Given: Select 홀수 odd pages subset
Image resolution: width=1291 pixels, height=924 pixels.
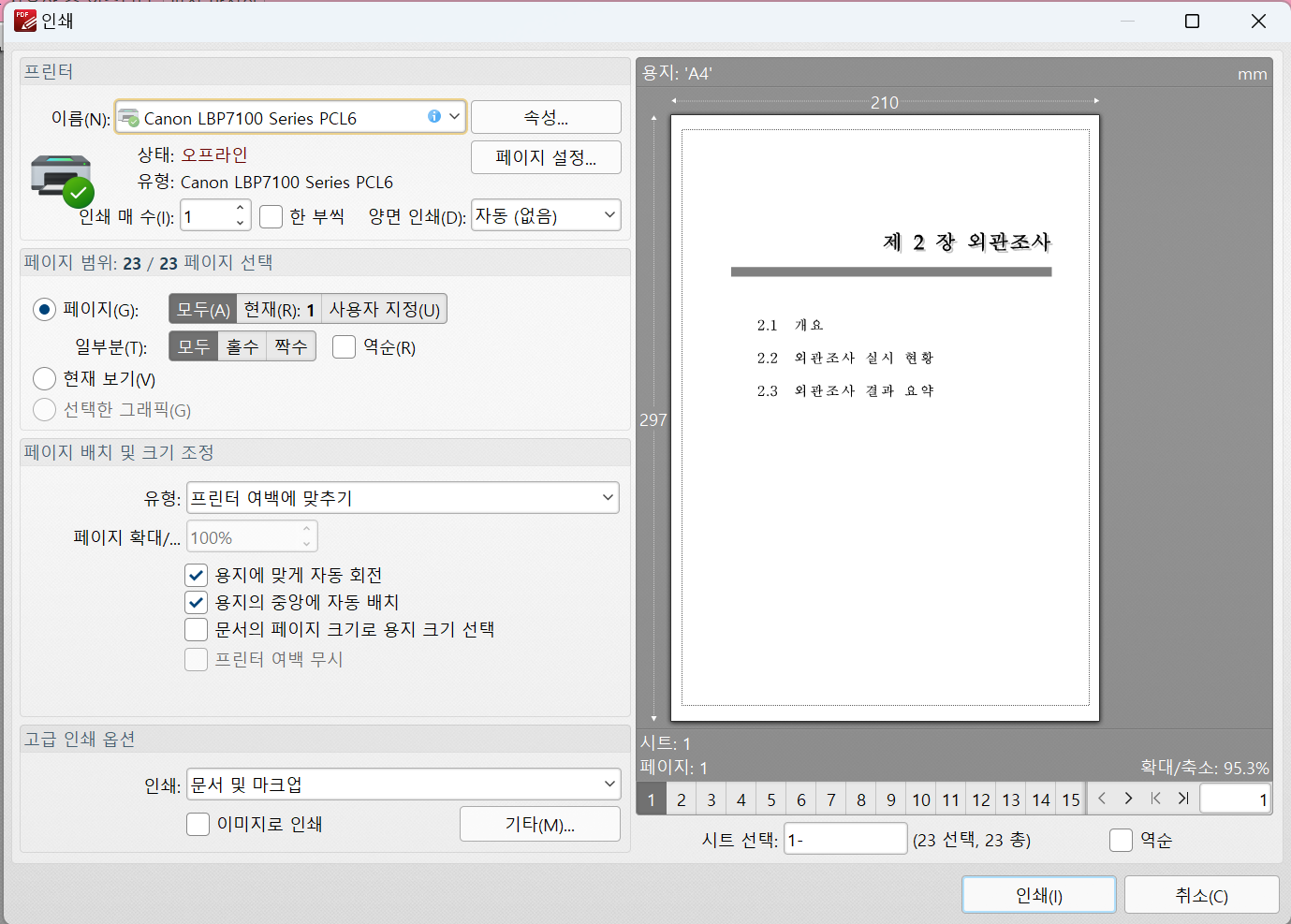Looking at the screenshot, I should click(x=242, y=347).
